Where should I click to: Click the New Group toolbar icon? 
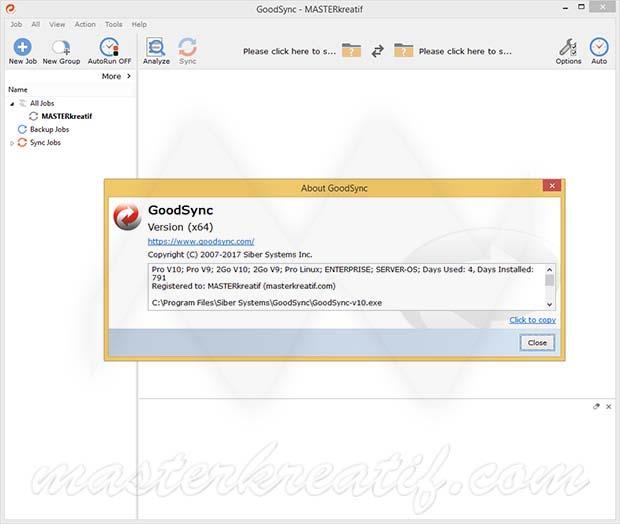click(x=61, y=47)
